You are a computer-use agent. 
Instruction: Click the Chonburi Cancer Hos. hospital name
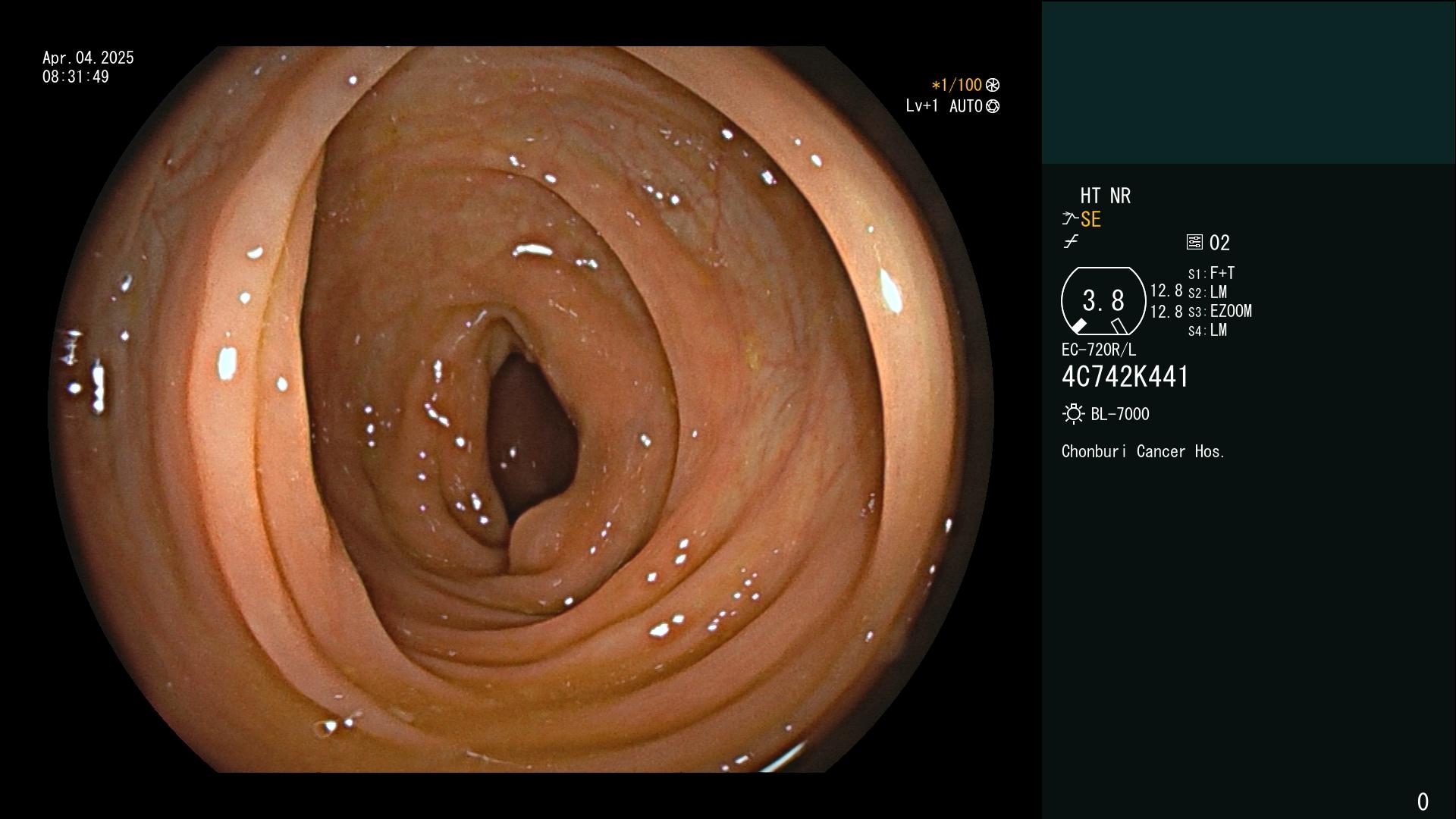tap(1144, 451)
